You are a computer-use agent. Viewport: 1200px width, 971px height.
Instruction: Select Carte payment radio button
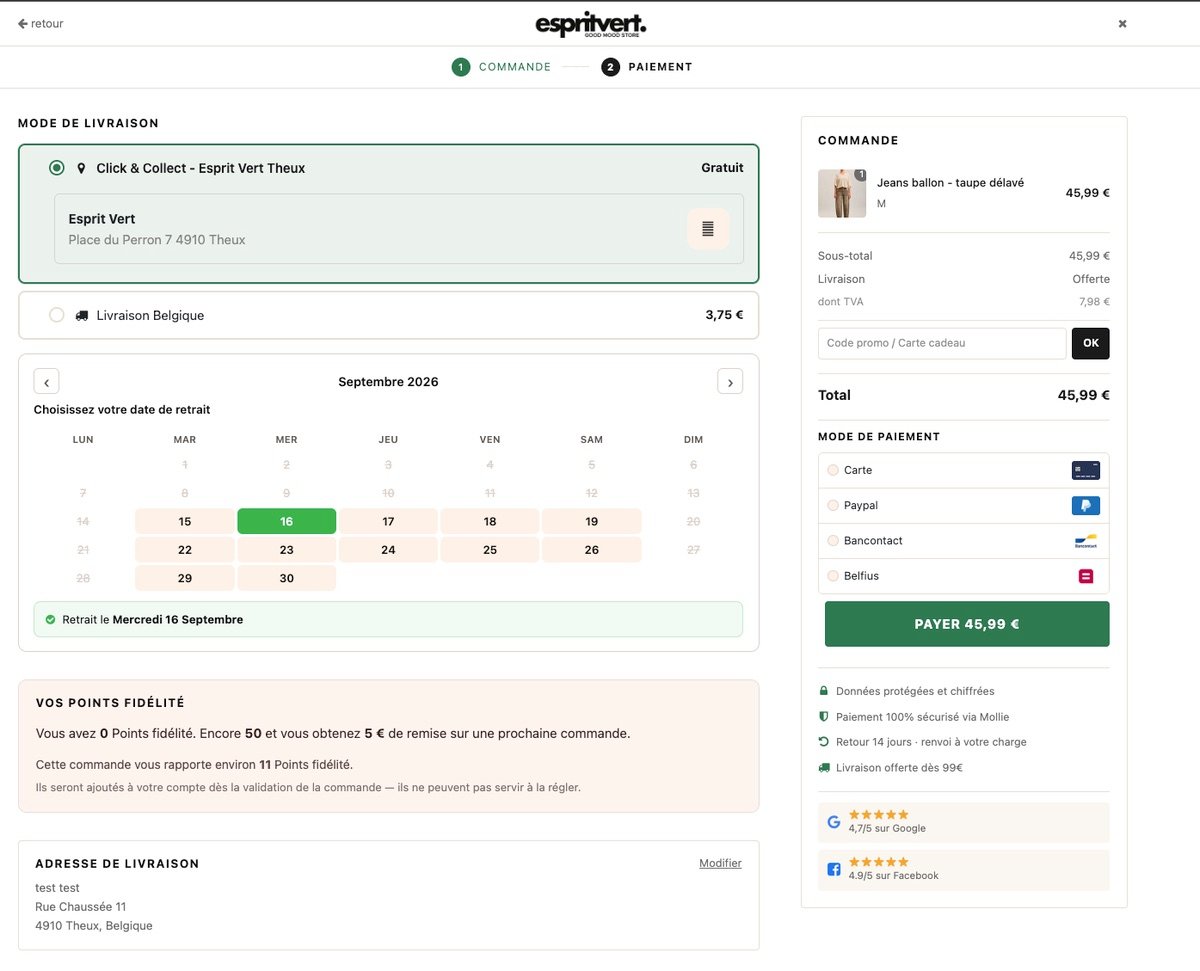(833, 470)
